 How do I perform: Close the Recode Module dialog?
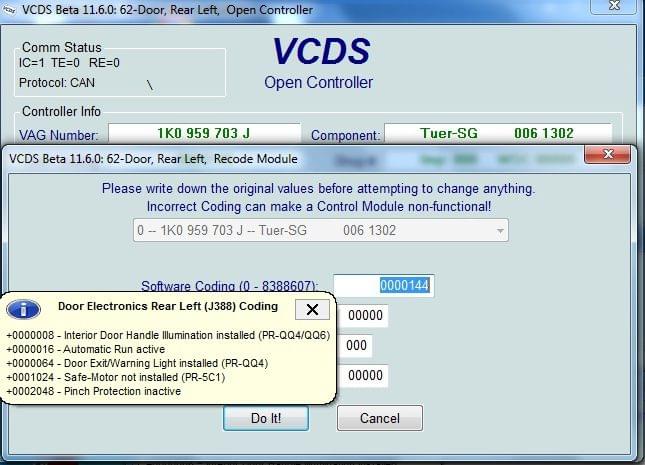607,154
